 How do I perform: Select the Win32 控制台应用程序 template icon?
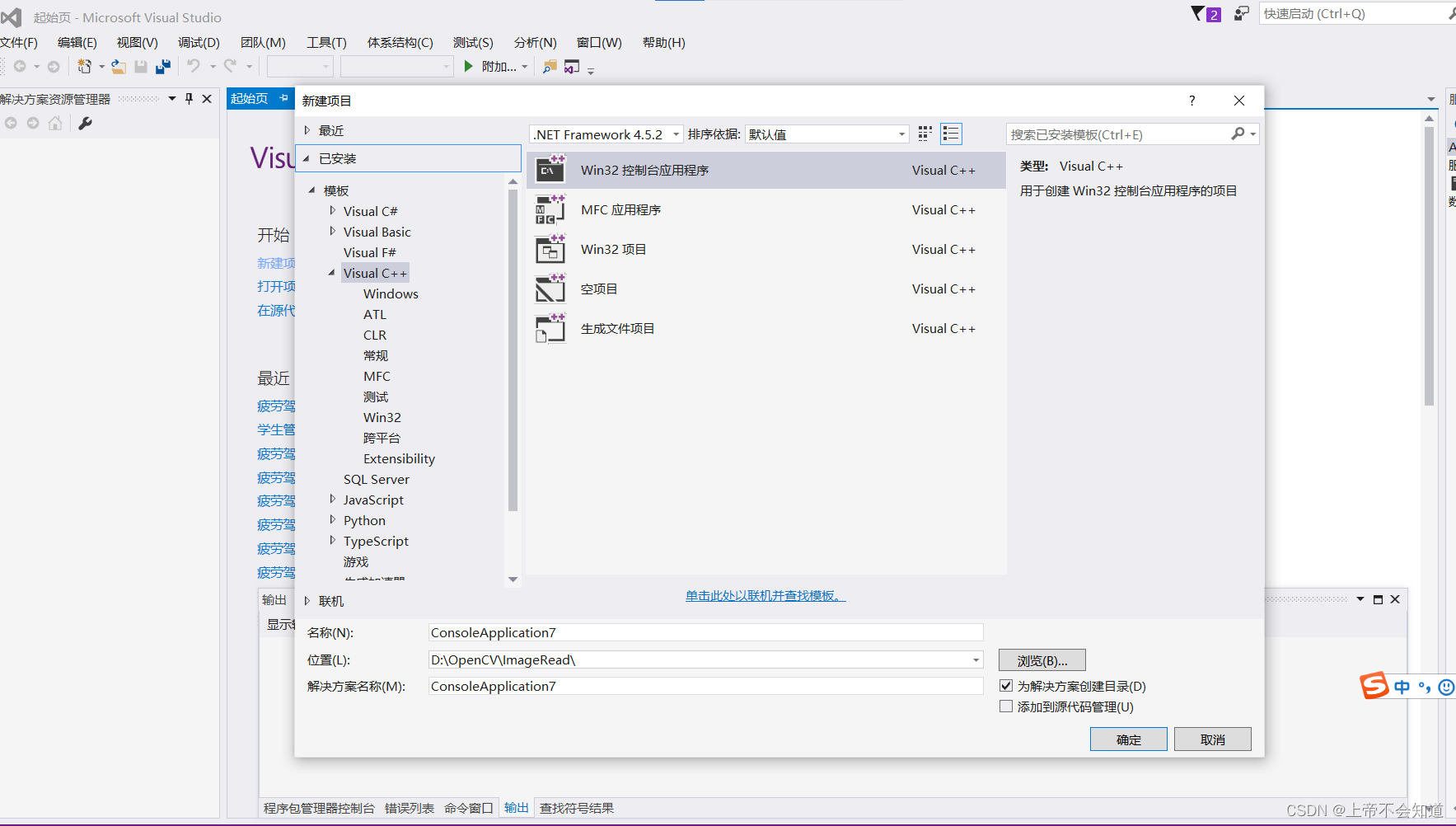(x=550, y=170)
